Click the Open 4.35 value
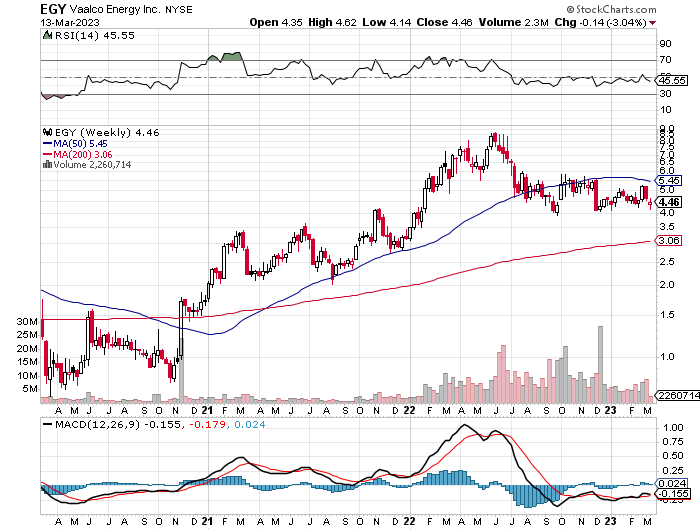This screenshot has width=700, height=530. point(276,22)
